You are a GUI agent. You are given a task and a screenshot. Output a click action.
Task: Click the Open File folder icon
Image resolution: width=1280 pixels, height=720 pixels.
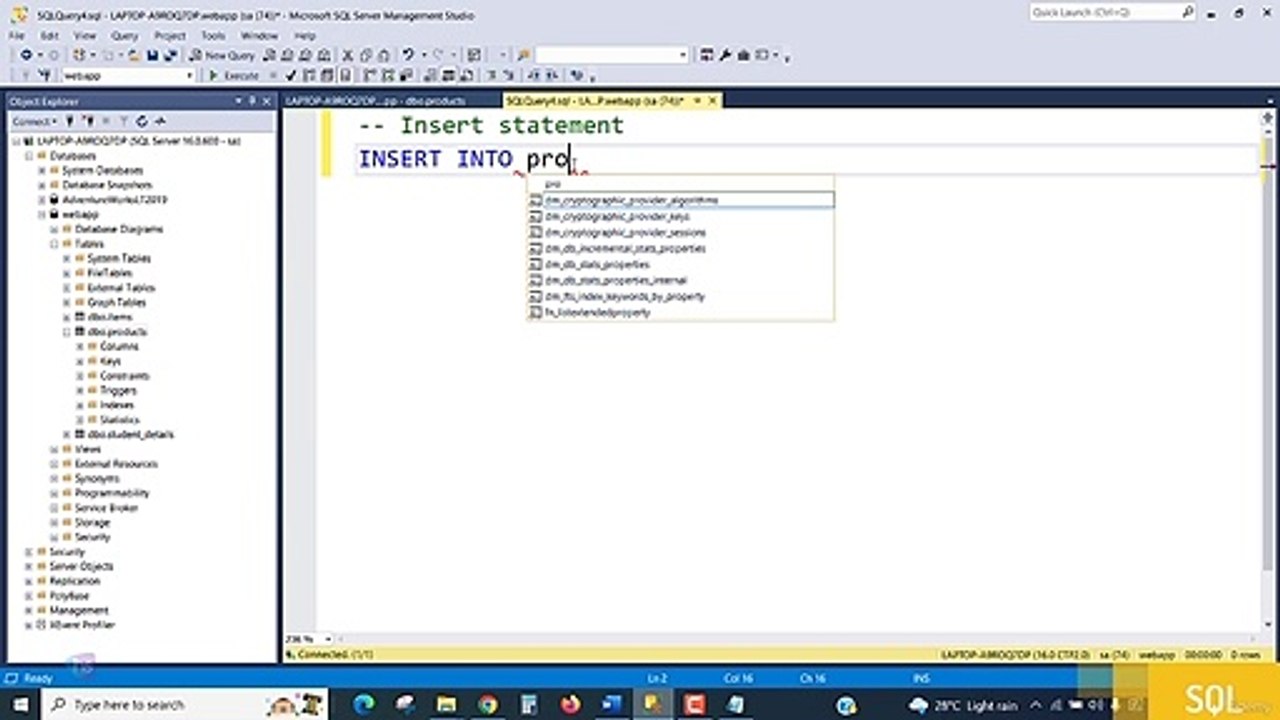(132, 55)
